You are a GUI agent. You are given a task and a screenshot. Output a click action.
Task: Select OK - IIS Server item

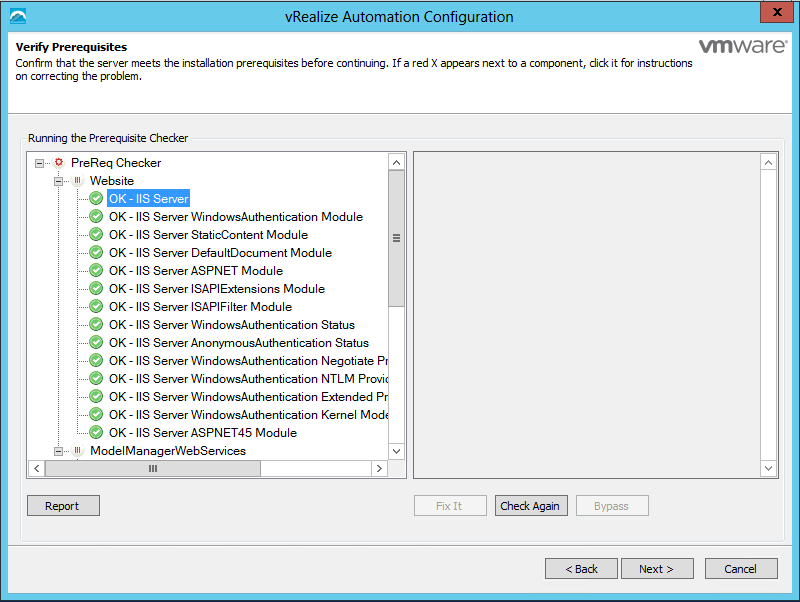pos(148,198)
